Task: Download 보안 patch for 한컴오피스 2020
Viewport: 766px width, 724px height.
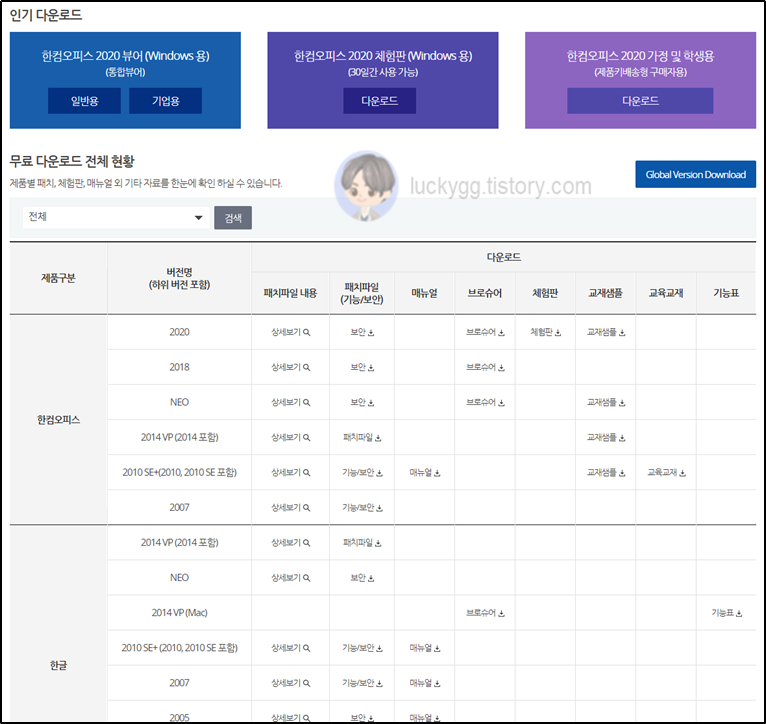Action: (x=362, y=332)
